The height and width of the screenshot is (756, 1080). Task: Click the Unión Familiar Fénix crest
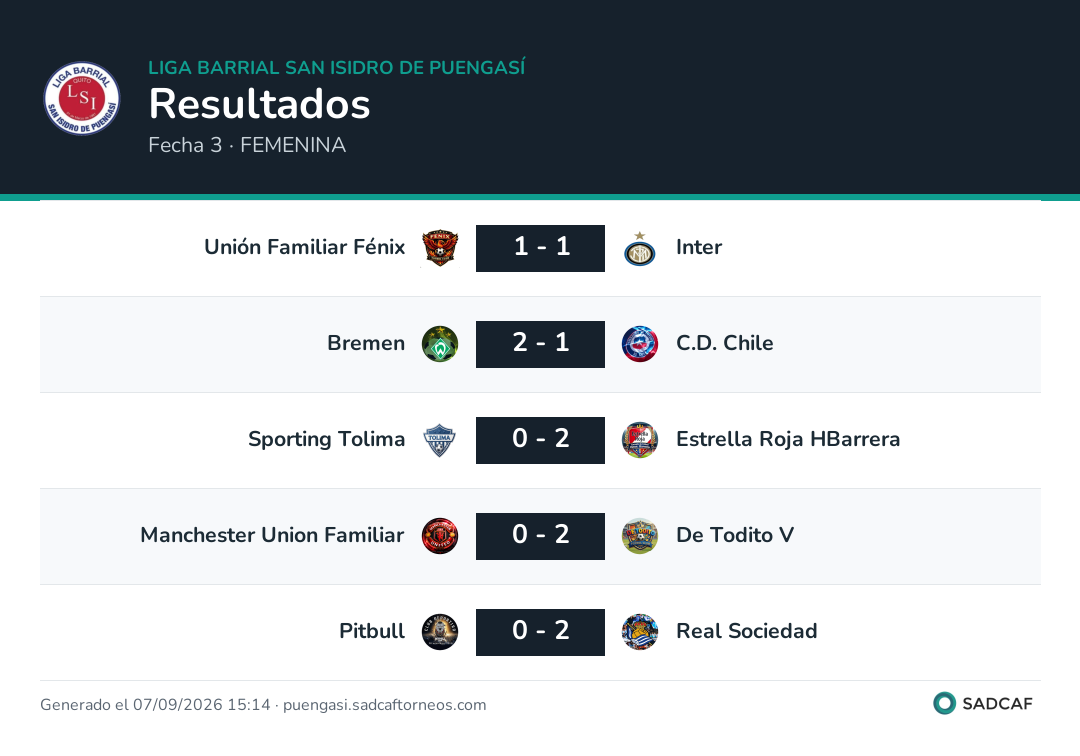click(440, 248)
